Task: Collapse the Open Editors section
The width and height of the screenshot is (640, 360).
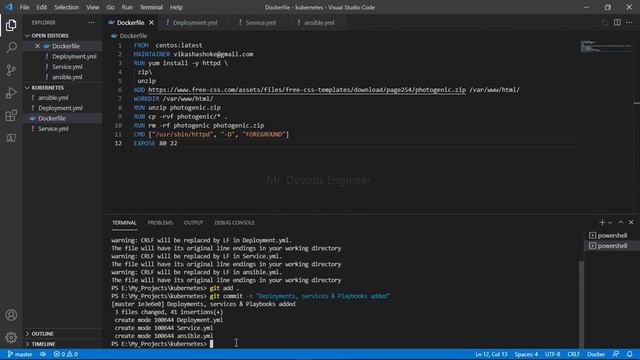Action: (50, 36)
